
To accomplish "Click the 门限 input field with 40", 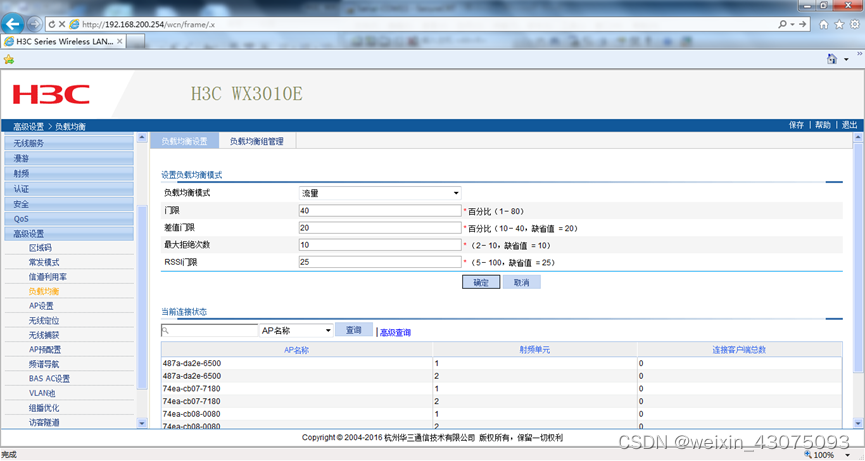I will pyautogui.click(x=380, y=211).
